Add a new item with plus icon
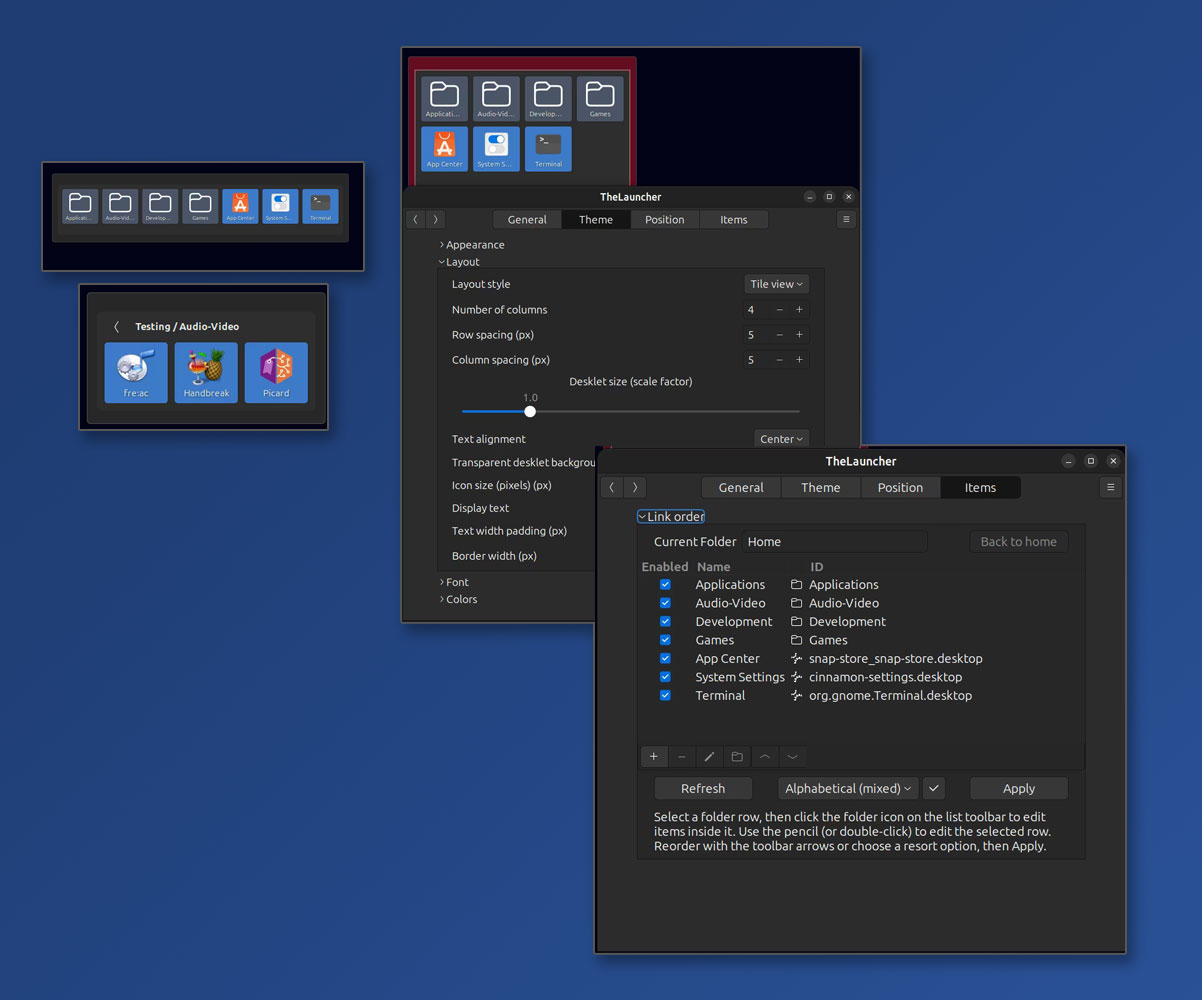The width and height of the screenshot is (1202, 1000). 654,757
